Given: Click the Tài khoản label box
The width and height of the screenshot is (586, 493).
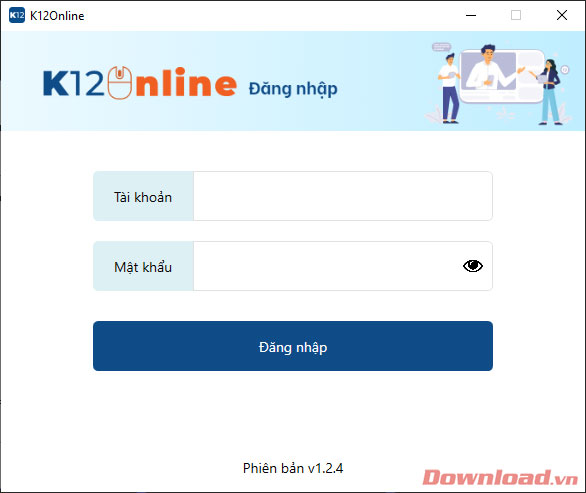Looking at the screenshot, I should [x=144, y=196].
